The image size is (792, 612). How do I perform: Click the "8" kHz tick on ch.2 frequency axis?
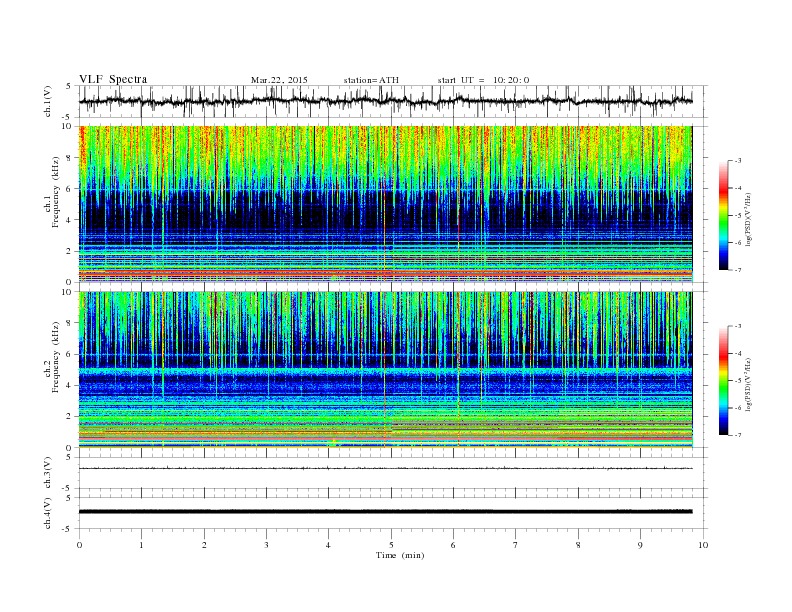tap(70, 323)
